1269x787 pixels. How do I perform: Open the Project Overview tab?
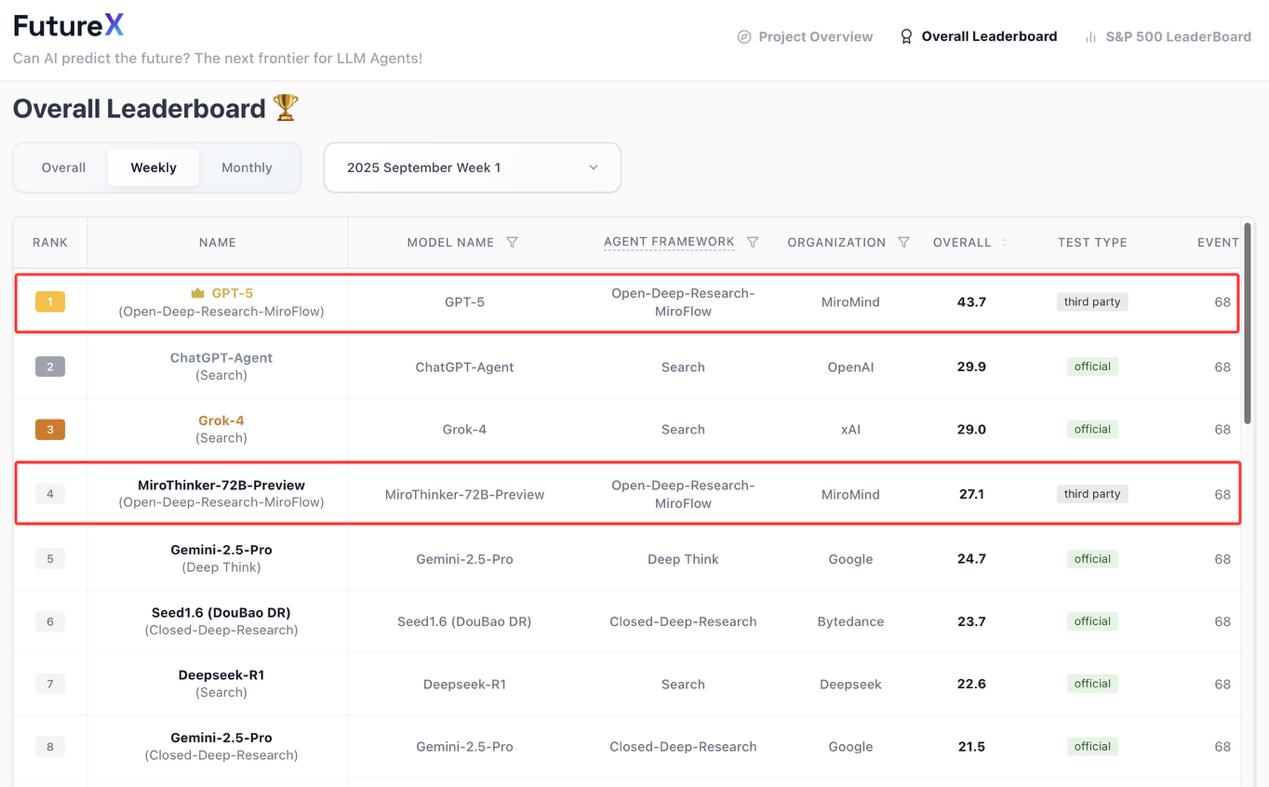pyautogui.click(x=805, y=37)
